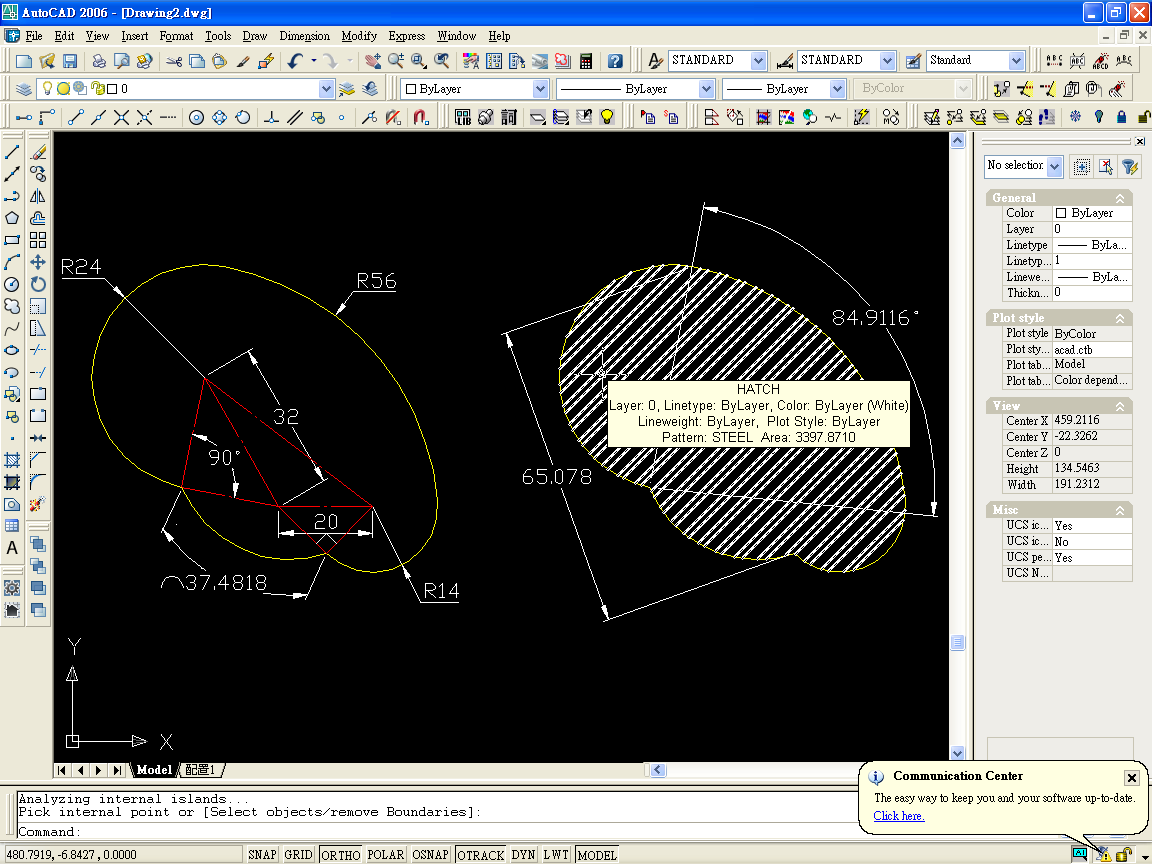The height and width of the screenshot is (864, 1152).
Task: Open the ByLayer color control dropdown
Action: coord(540,89)
